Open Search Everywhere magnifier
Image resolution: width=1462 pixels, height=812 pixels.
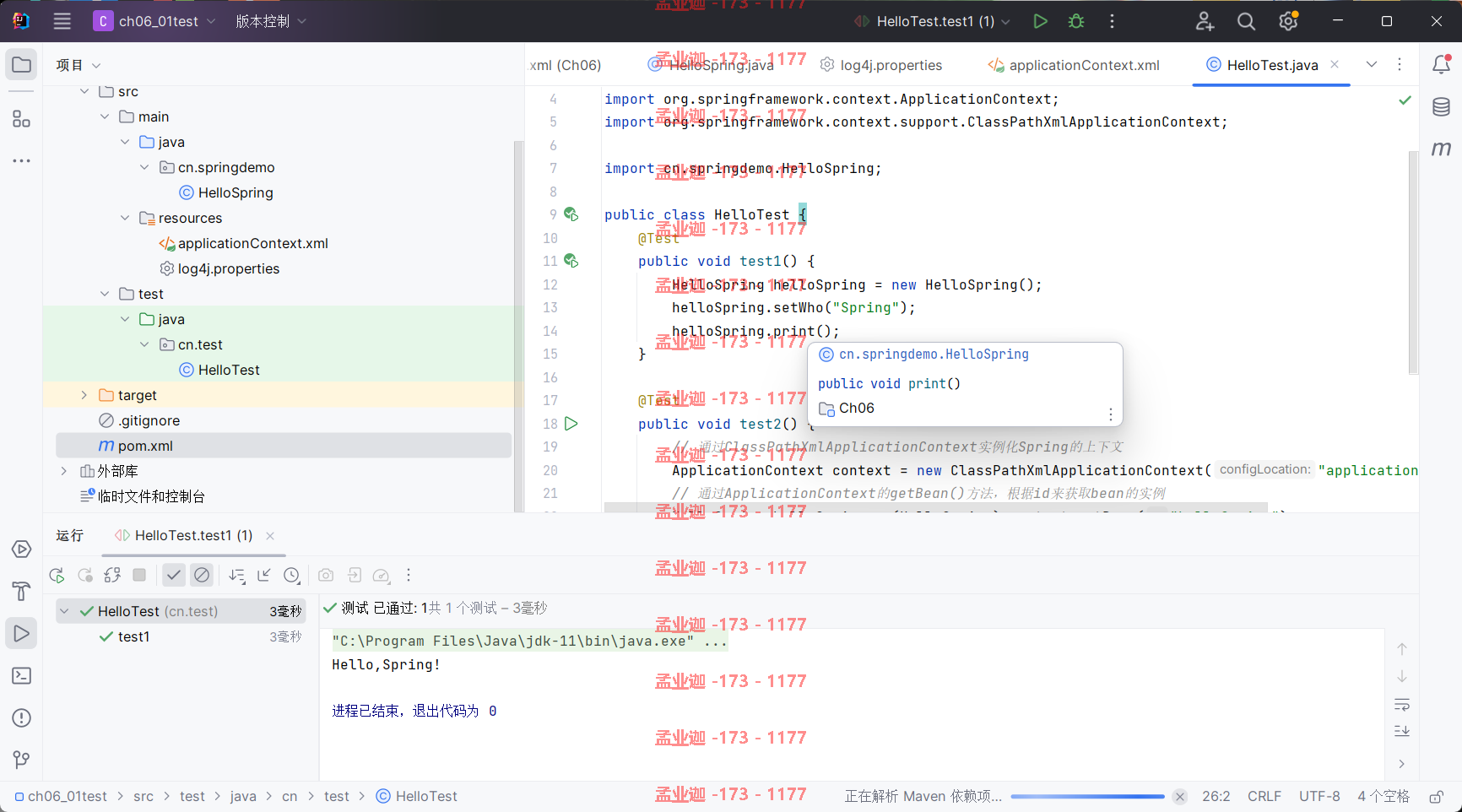point(1246,21)
